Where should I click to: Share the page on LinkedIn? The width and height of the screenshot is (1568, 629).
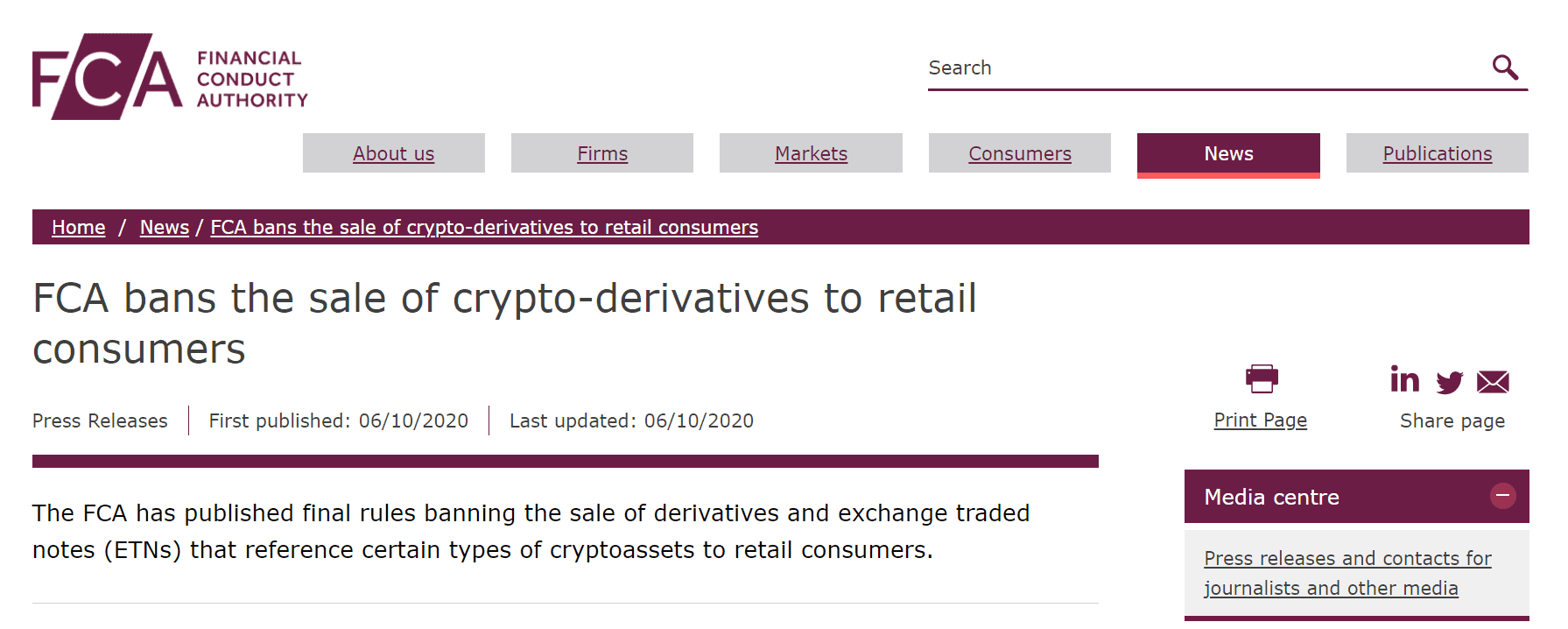[1404, 379]
